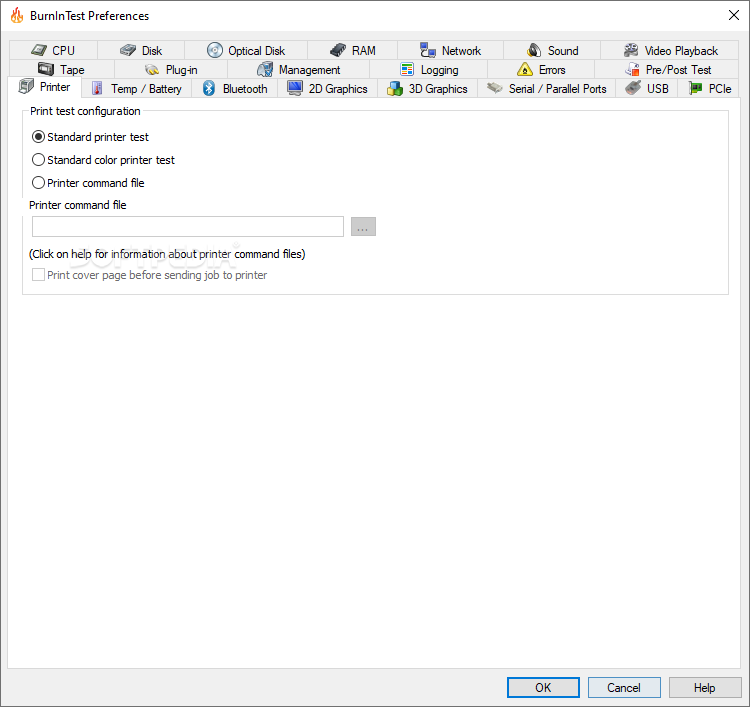Open the Optical Disk tab

pos(246,50)
